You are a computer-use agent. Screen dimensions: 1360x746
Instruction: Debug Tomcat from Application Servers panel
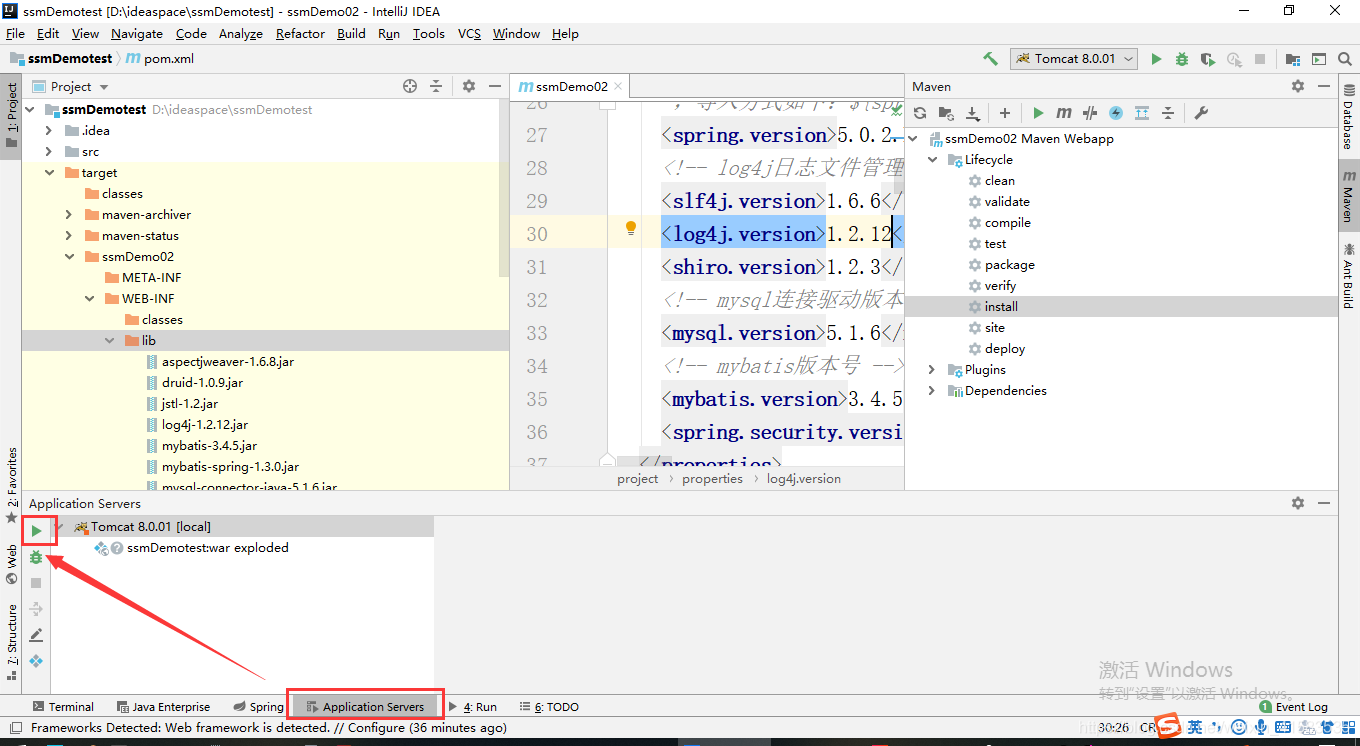click(x=36, y=557)
